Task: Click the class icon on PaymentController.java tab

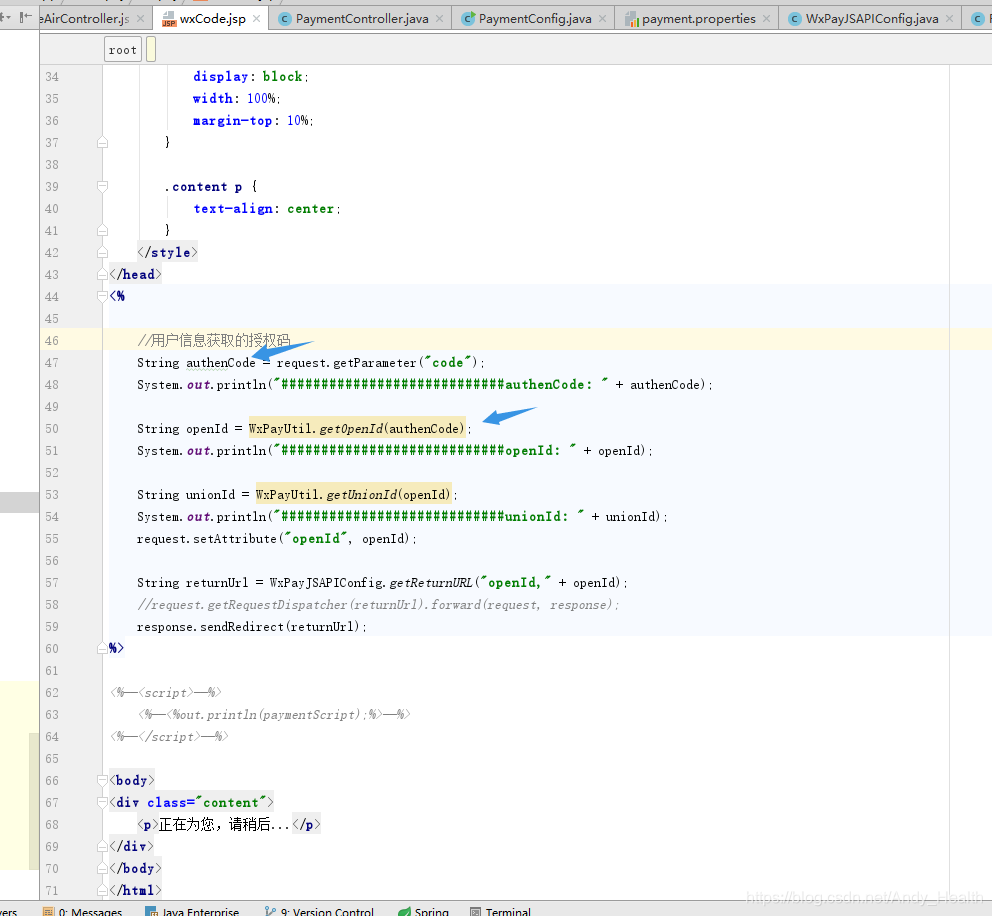Action: [285, 19]
